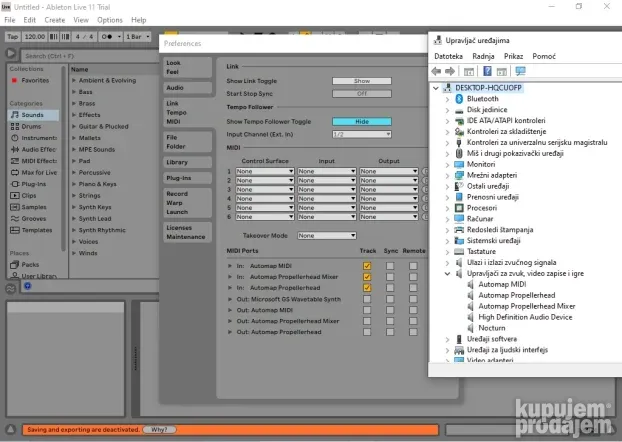The width and height of the screenshot is (622, 442).
Task: Select Drums category in Ableton browser
Action: (x=33, y=127)
